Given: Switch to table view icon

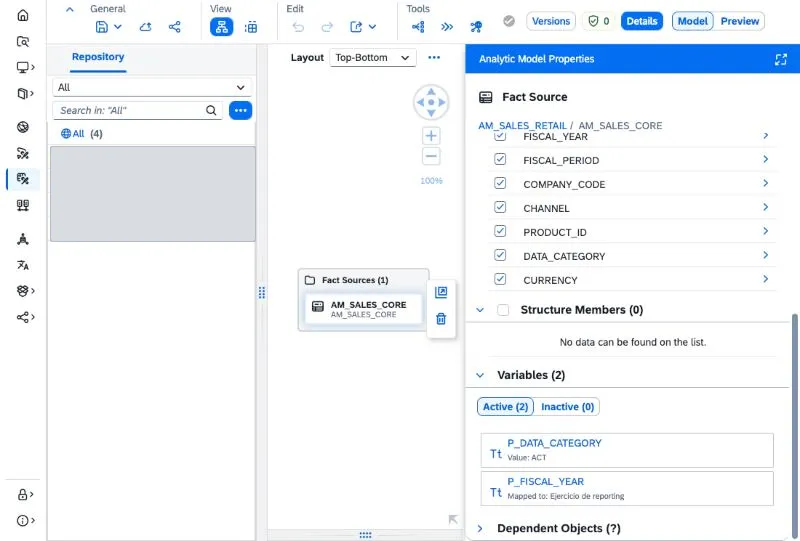Looking at the screenshot, I should pos(251,27).
